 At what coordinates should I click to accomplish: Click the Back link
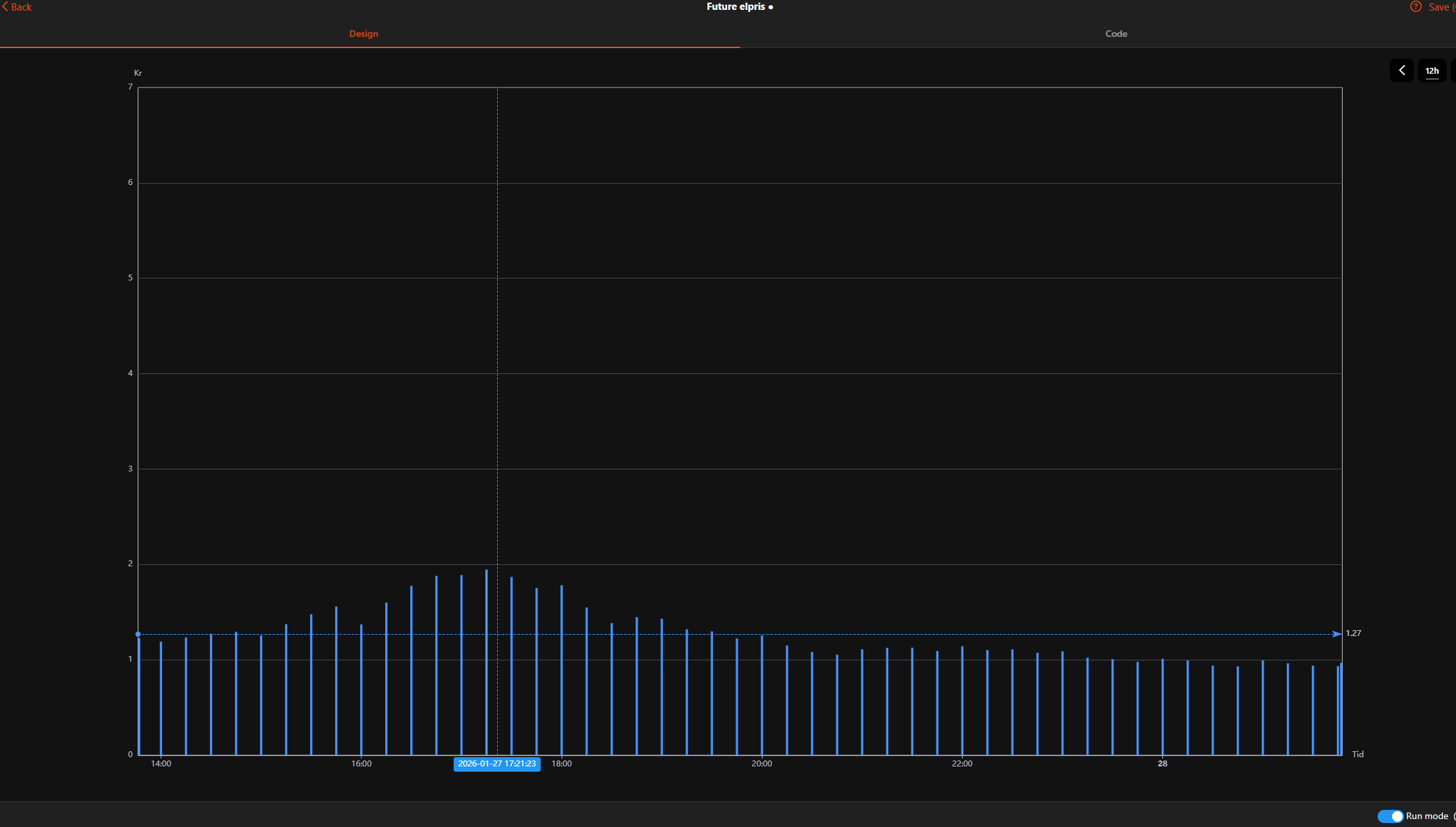point(21,7)
